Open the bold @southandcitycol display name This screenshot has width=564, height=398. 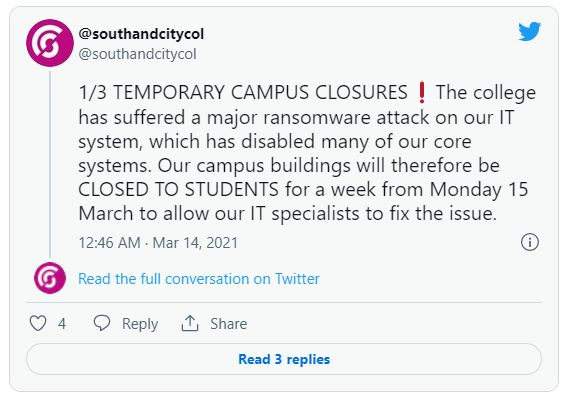[141, 34]
